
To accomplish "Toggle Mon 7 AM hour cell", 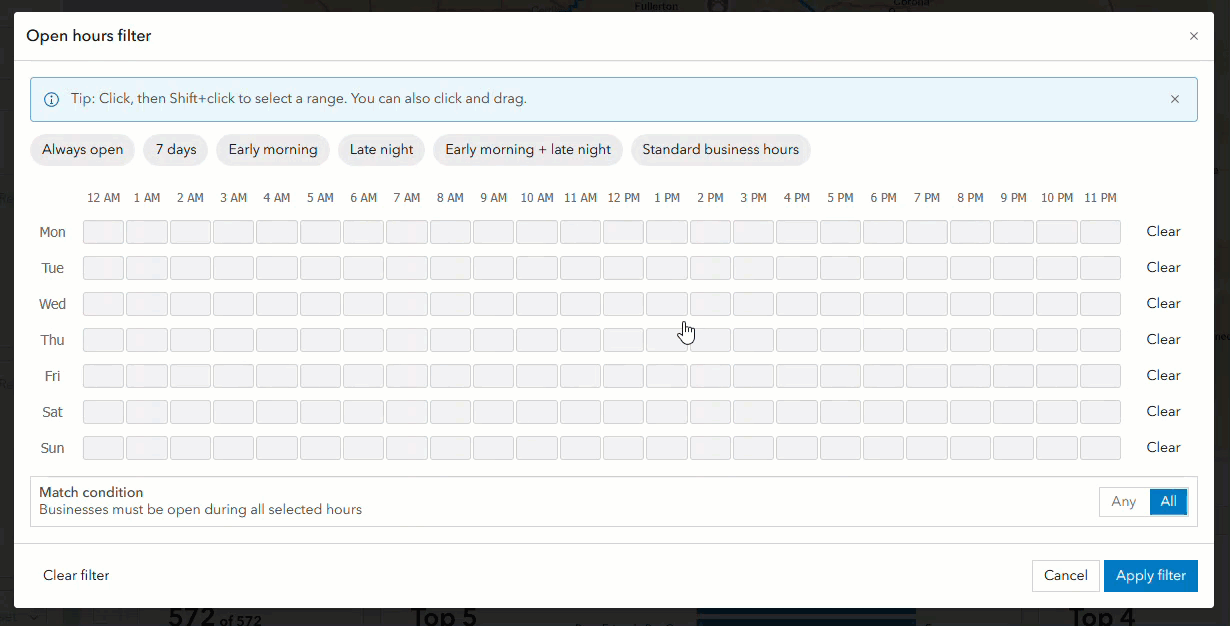I will pos(407,232).
